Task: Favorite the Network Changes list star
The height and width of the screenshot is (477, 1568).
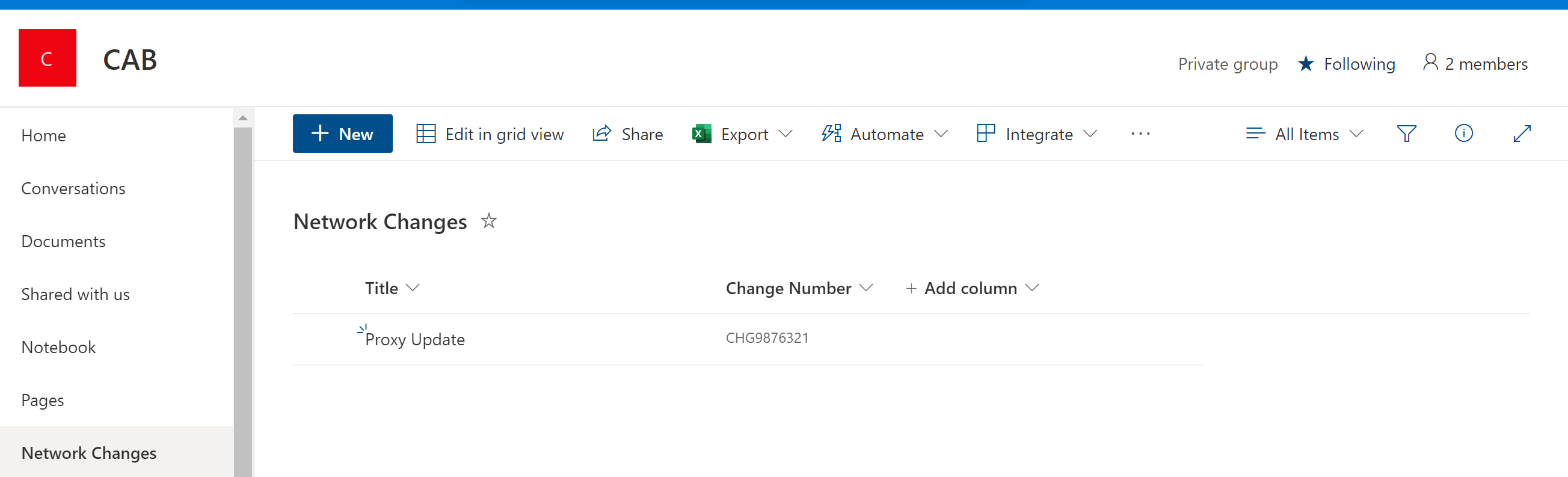Action: click(488, 221)
